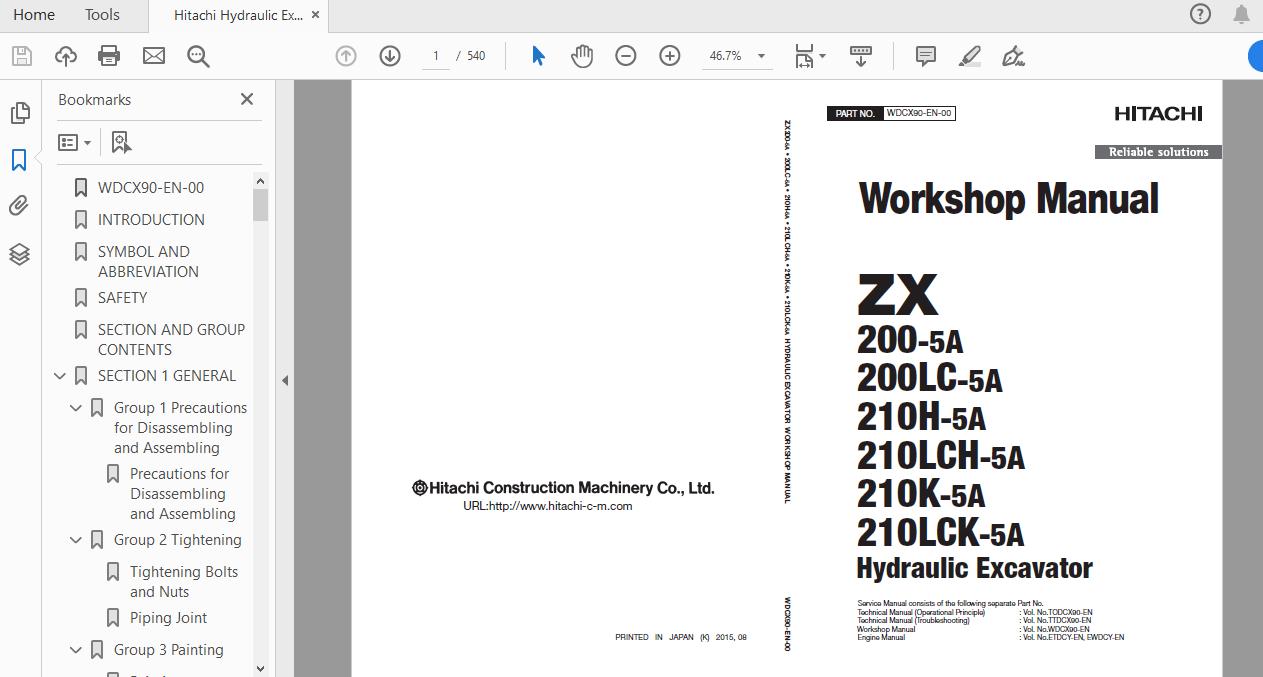Screen dimensions: 1263x677
Task: Collapse Group 1 Precautions bookmark
Action: pos(76,408)
